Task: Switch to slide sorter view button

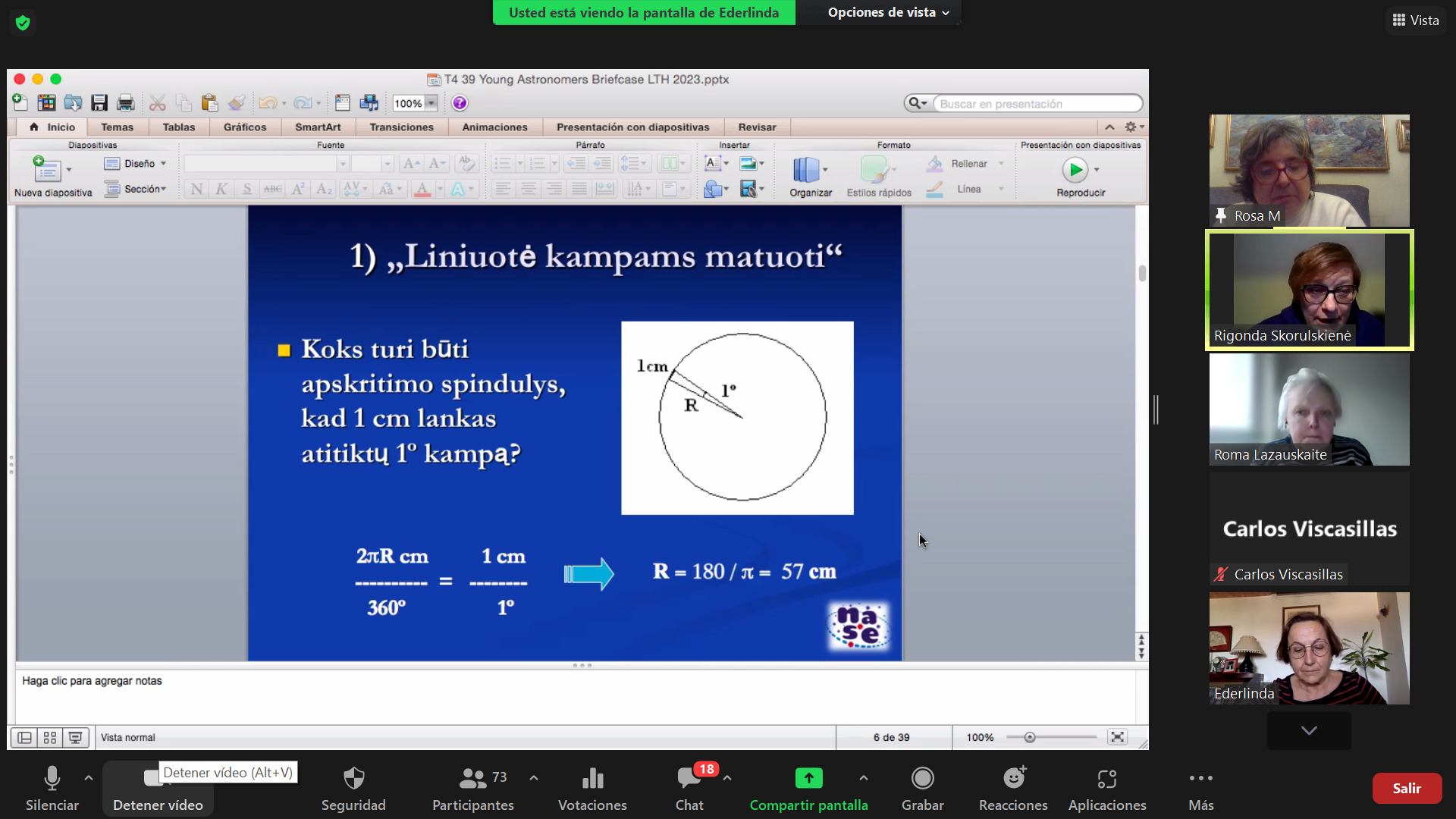Action: [50, 737]
